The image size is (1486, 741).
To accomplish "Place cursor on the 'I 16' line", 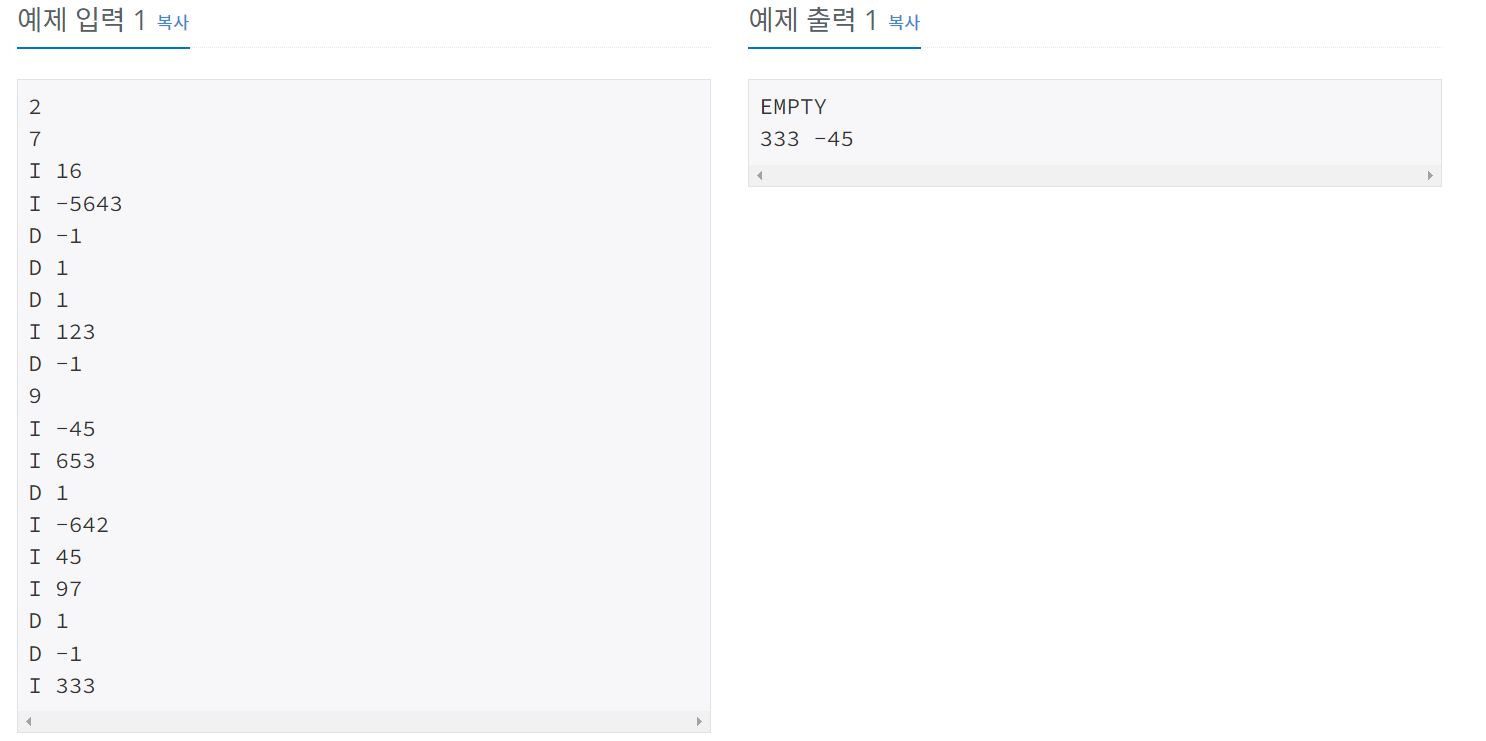I will coord(56,172).
